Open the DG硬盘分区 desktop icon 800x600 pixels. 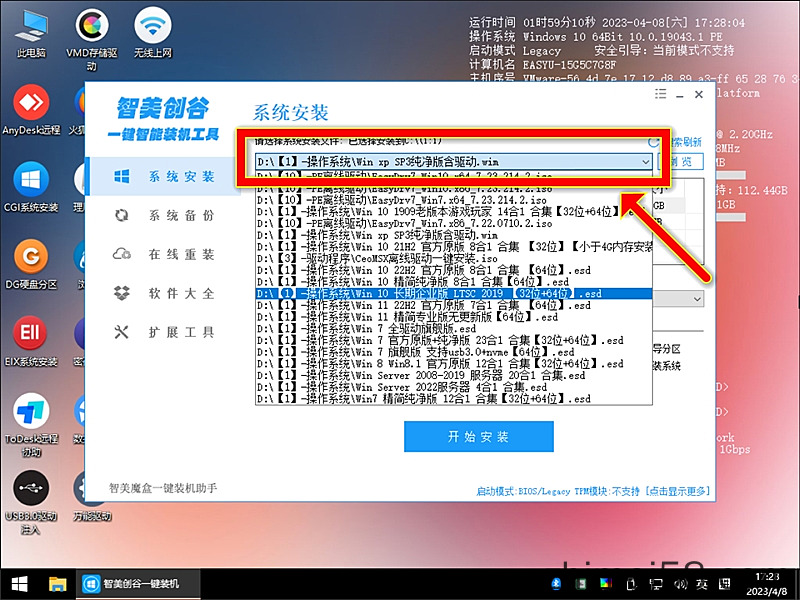pyautogui.click(x=31, y=264)
